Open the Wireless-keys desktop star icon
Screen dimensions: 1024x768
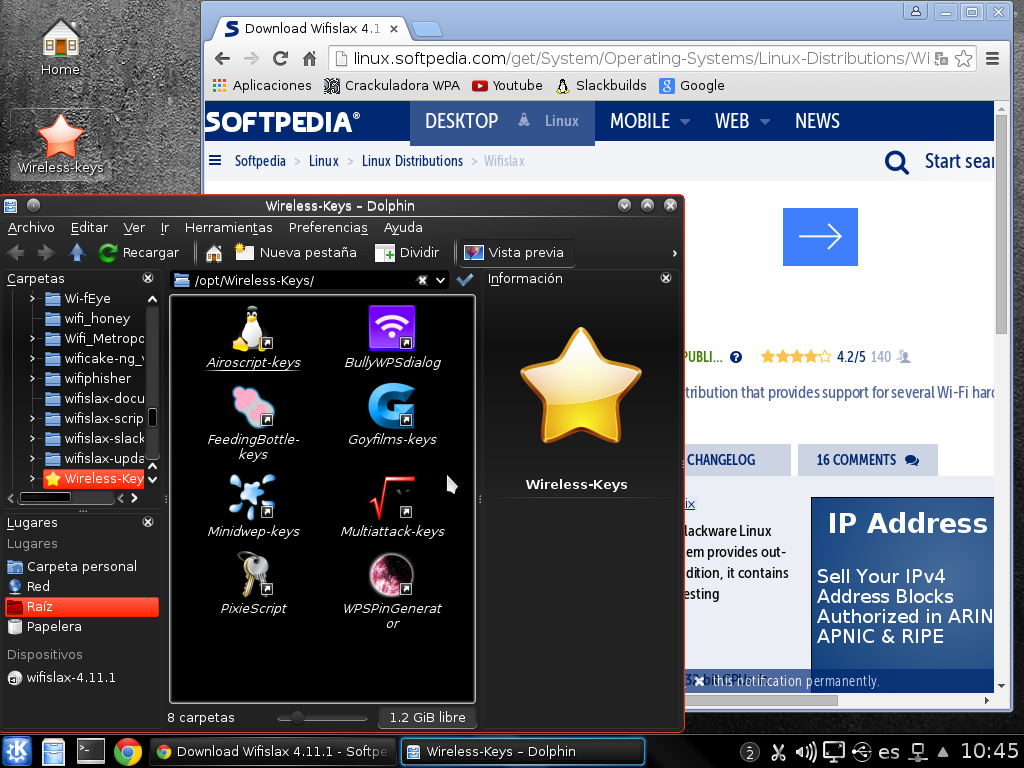[x=61, y=144]
